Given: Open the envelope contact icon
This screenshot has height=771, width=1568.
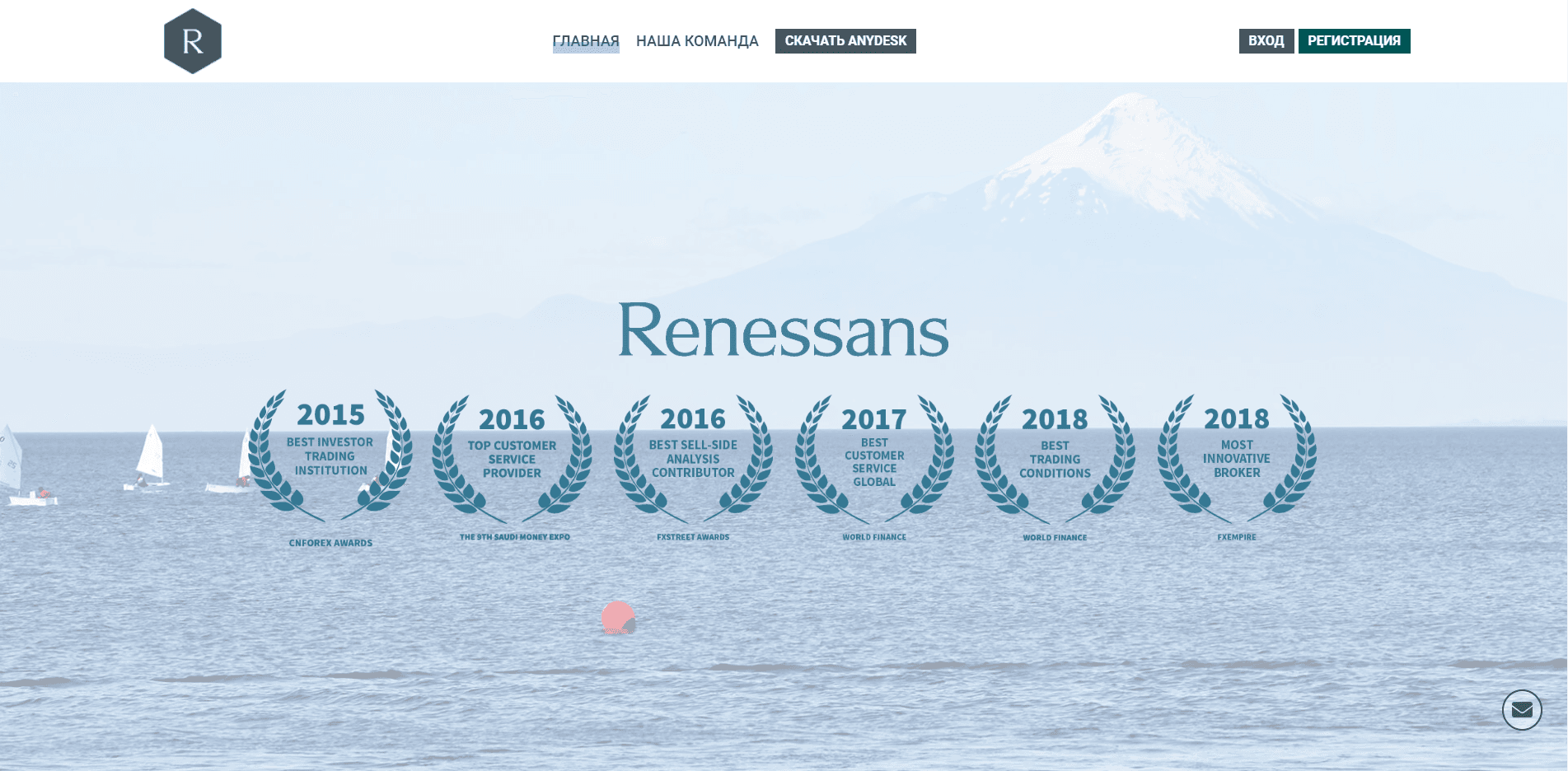Looking at the screenshot, I should pos(1523,710).
